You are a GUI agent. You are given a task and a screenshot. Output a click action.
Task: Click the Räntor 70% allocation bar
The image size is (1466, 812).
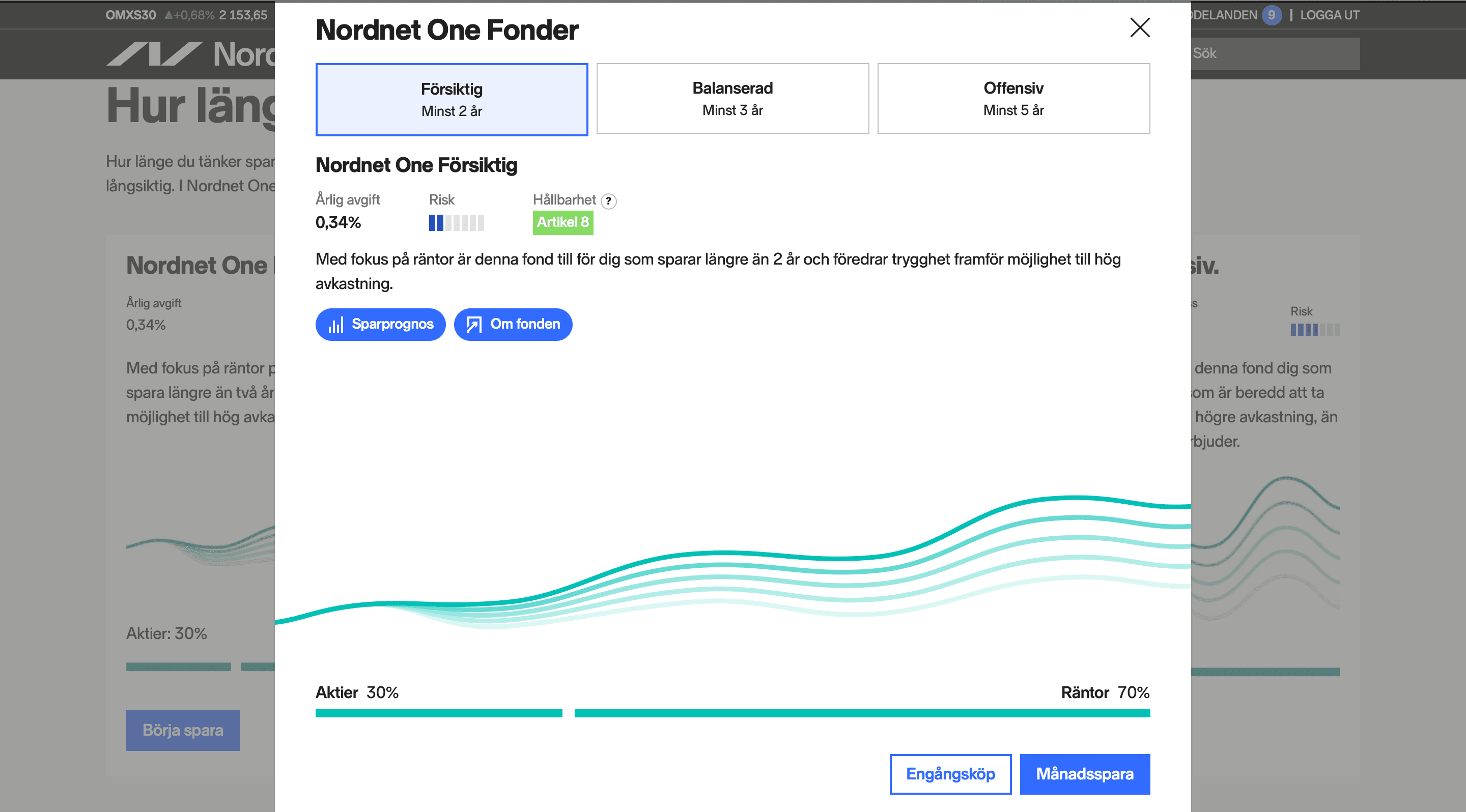862,713
